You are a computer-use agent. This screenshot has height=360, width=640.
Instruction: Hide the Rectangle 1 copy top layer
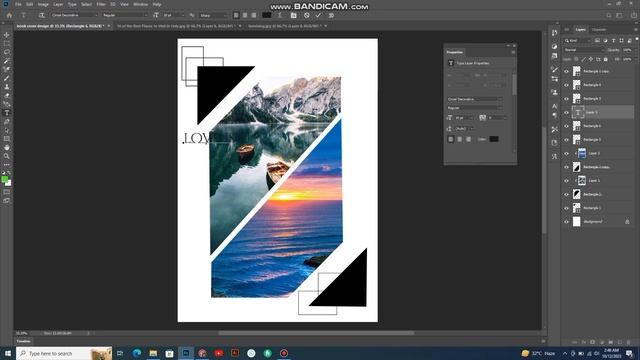[x=566, y=71]
